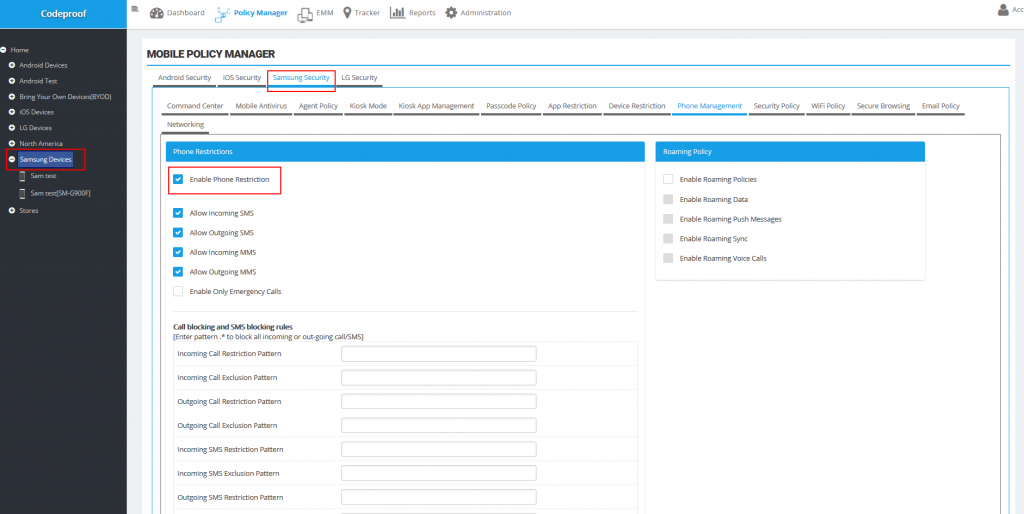Expand the iOS Devices node
The image size is (1024, 514).
click(12, 112)
